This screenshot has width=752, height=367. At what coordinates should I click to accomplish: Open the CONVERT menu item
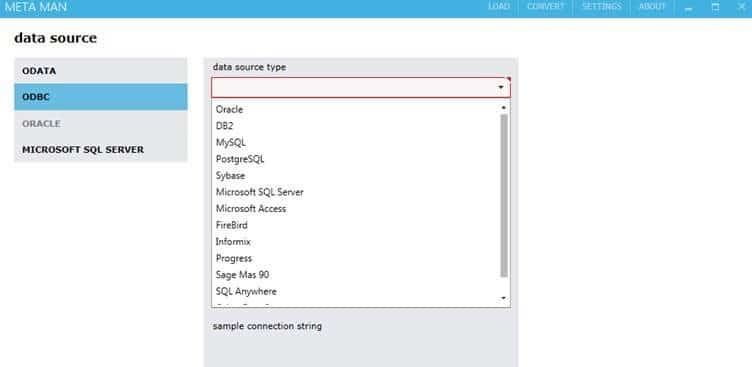(546, 7)
